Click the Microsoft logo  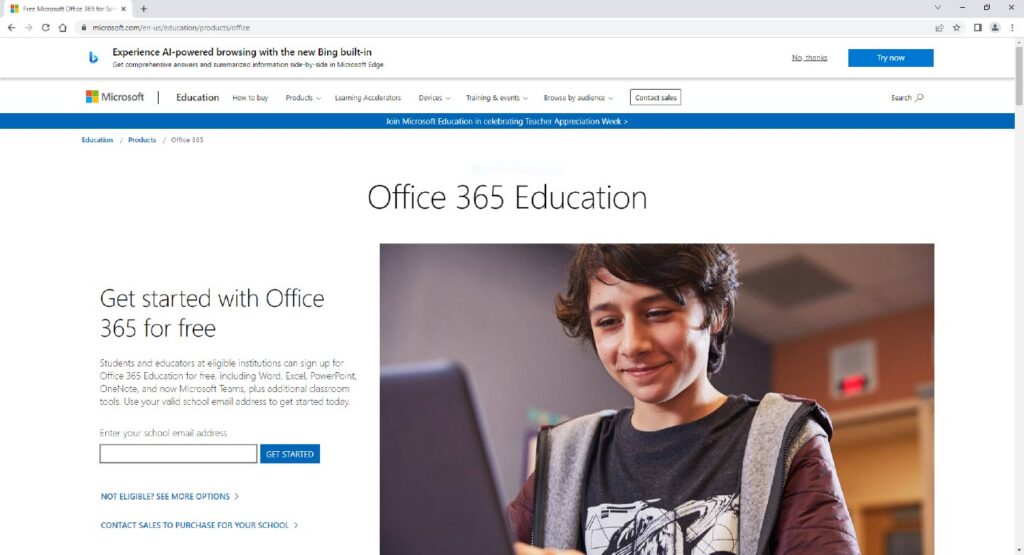click(x=115, y=97)
